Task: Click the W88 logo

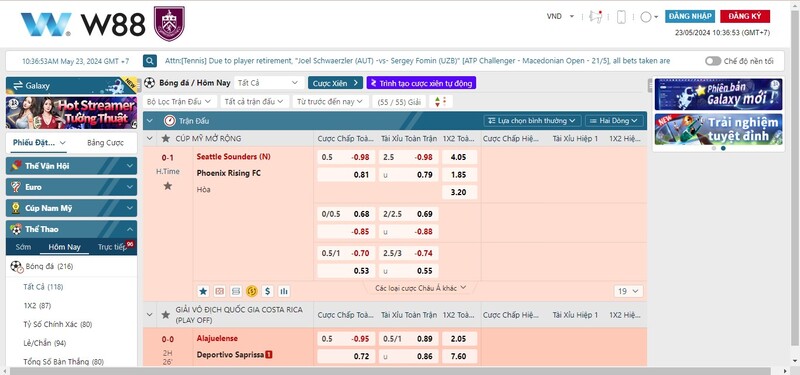Action: (x=83, y=24)
